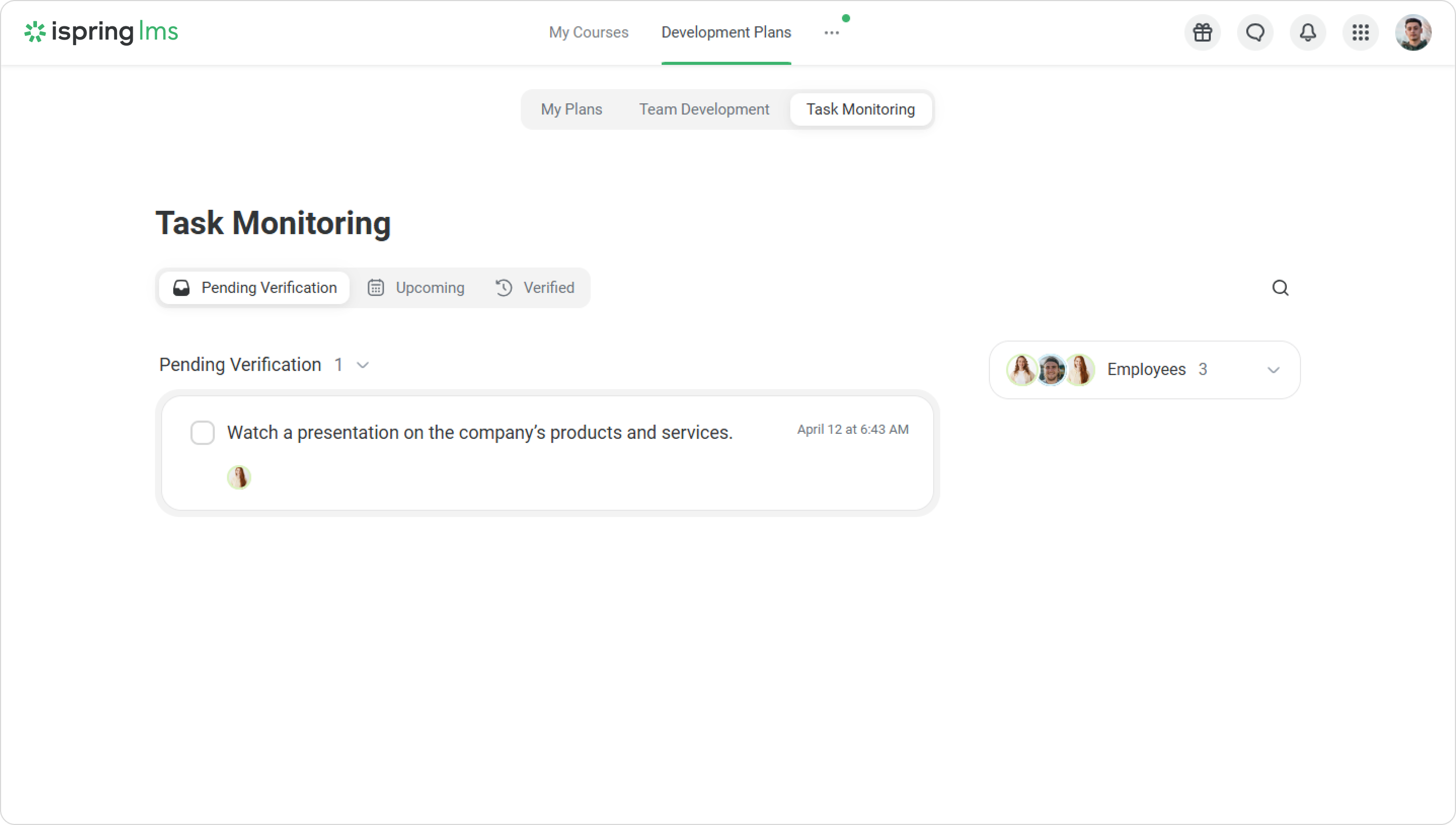The image size is (1456, 825).
Task: Go to My Plans section
Action: pos(571,109)
